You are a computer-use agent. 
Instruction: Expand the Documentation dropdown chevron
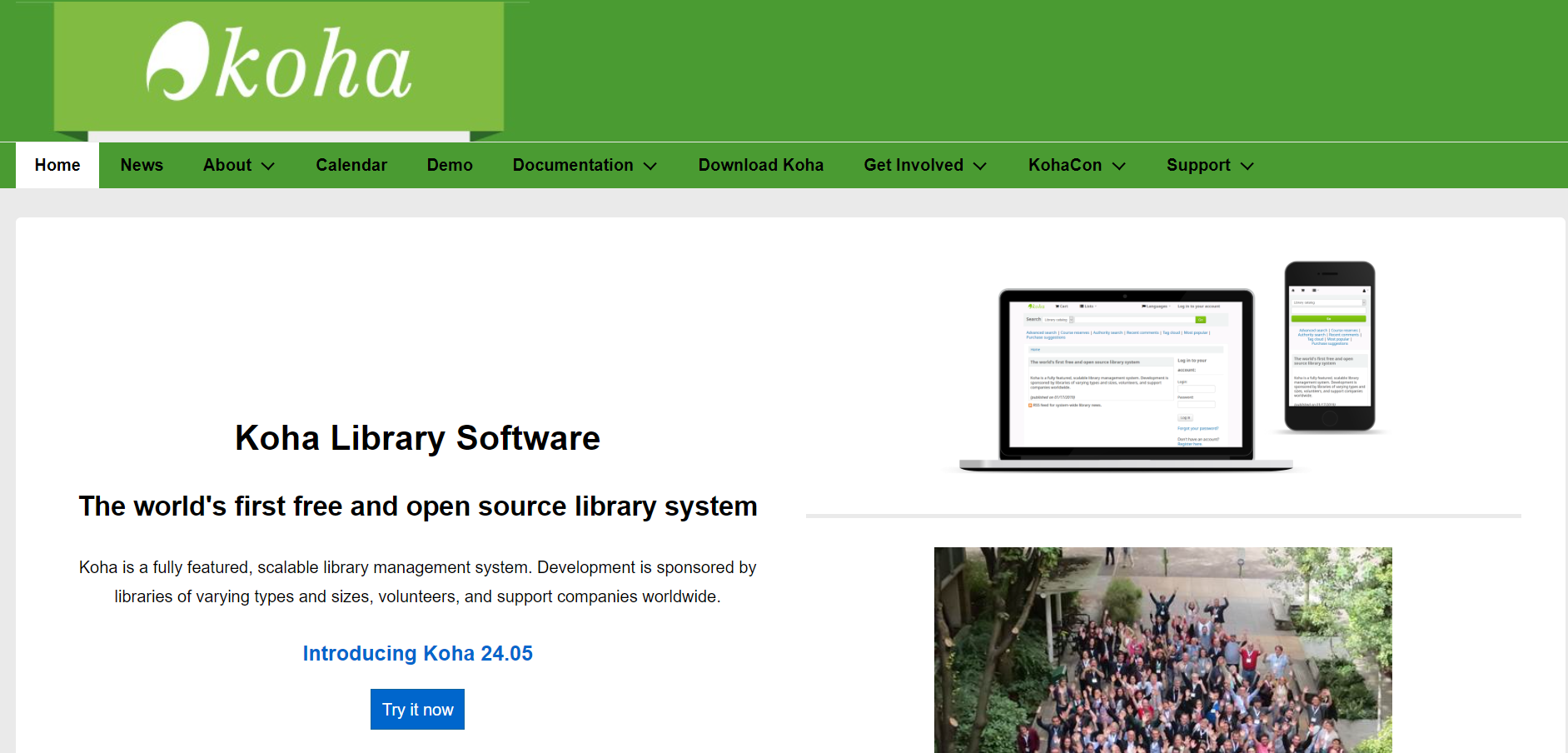click(650, 166)
